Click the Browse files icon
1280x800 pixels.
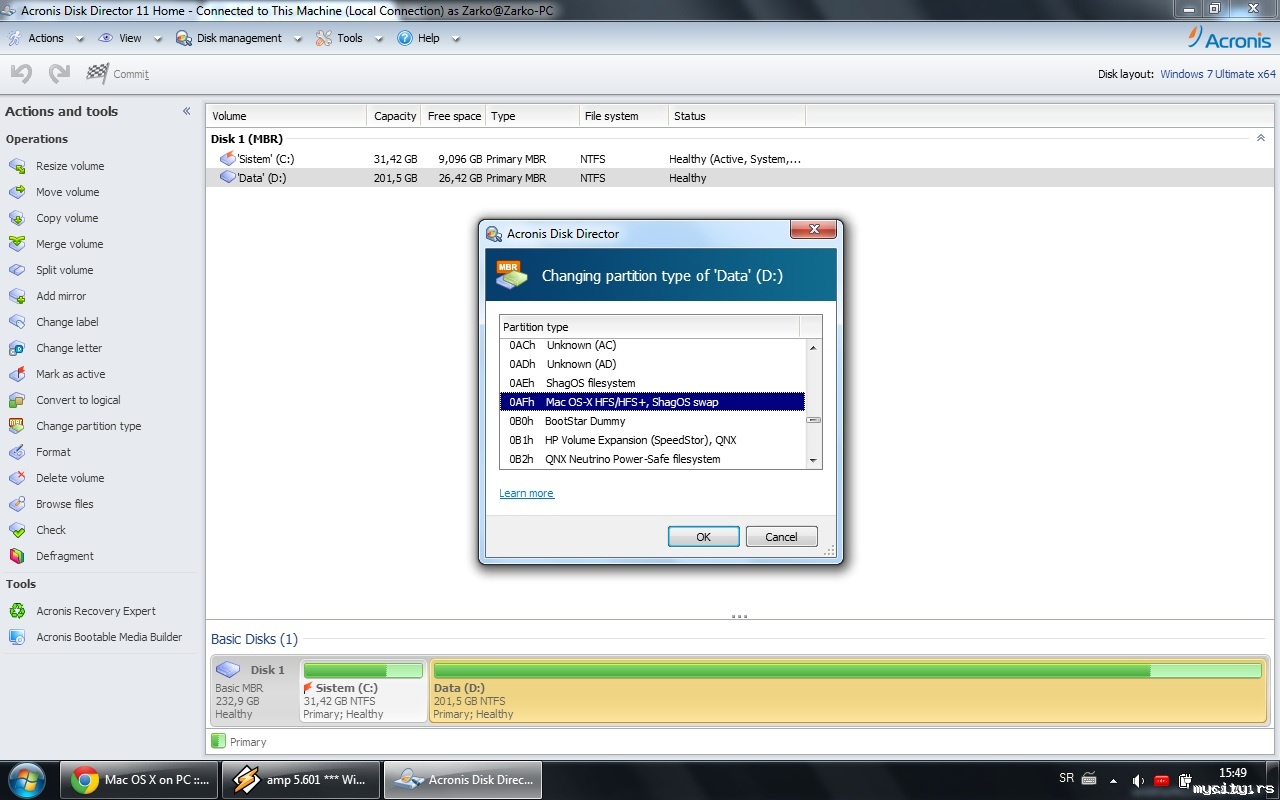coord(17,504)
